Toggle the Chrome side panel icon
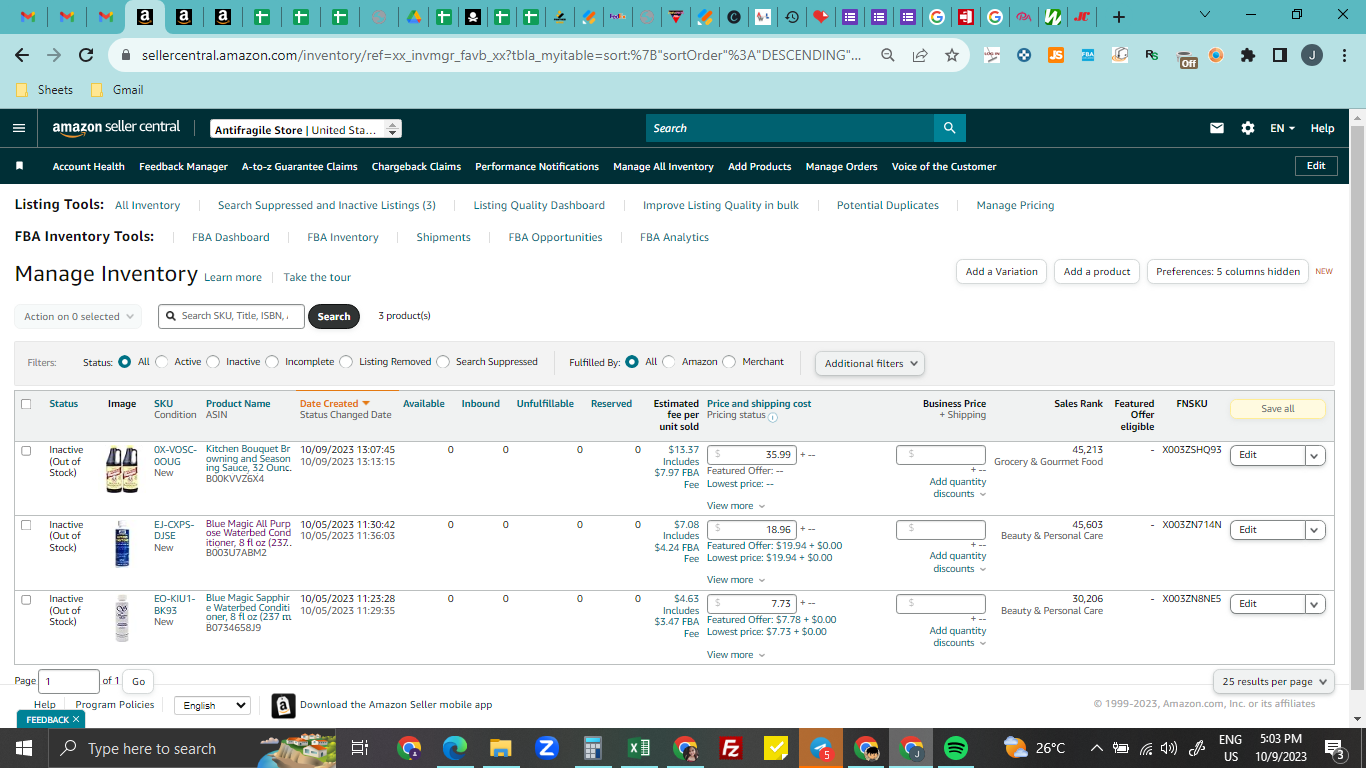 1279,56
